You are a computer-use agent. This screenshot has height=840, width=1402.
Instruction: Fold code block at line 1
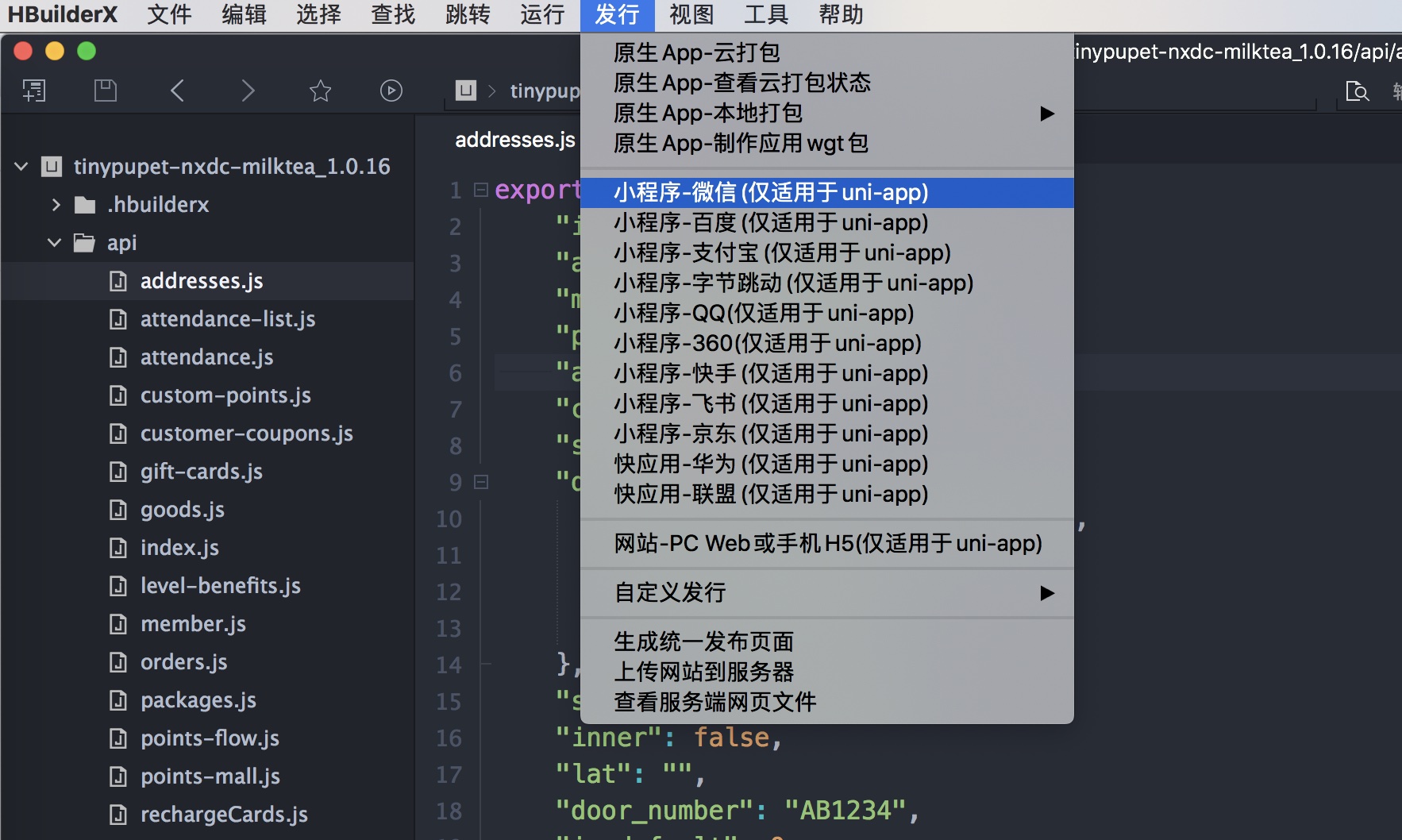[481, 190]
